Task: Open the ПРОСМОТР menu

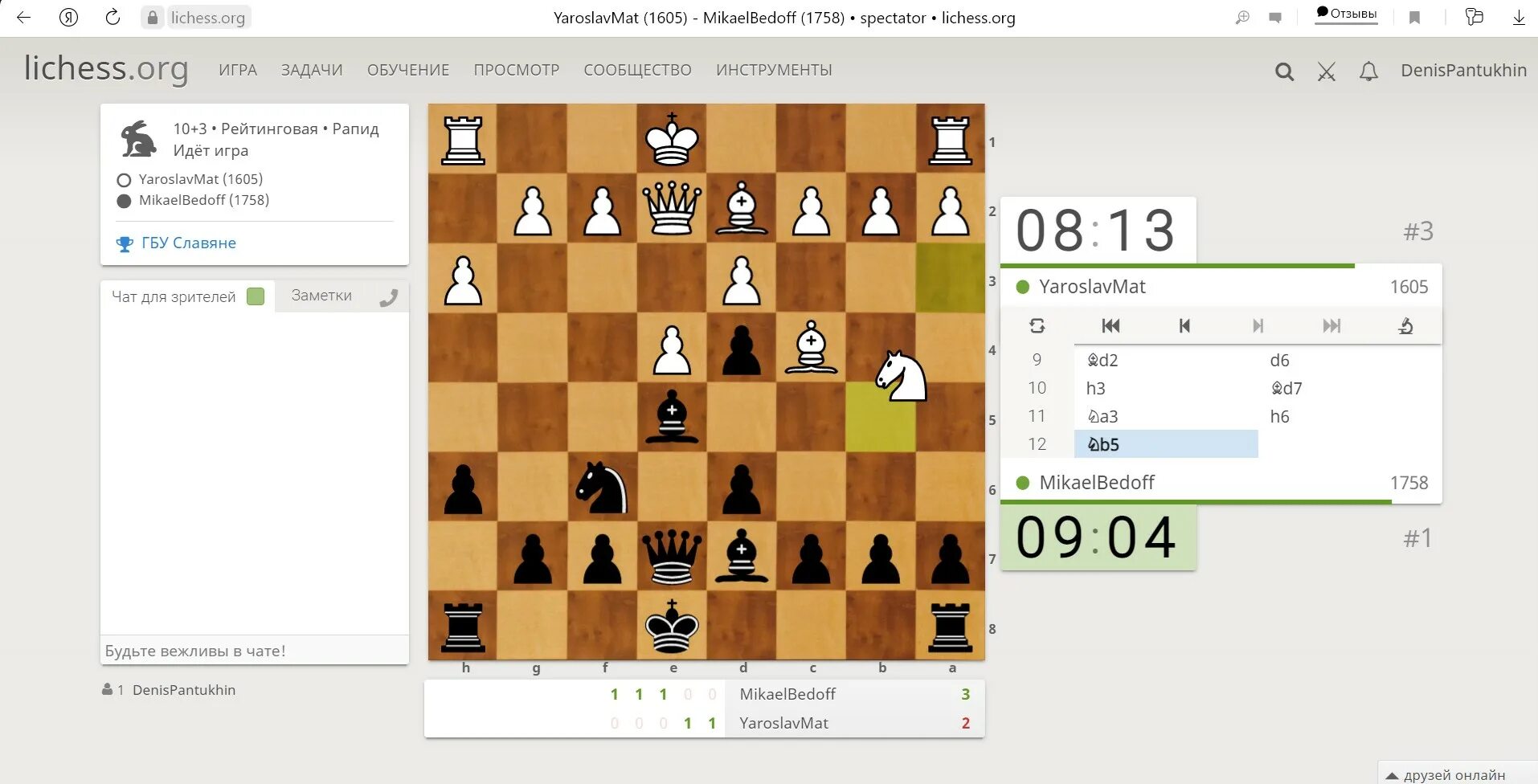Action: [x=517, y=70]
